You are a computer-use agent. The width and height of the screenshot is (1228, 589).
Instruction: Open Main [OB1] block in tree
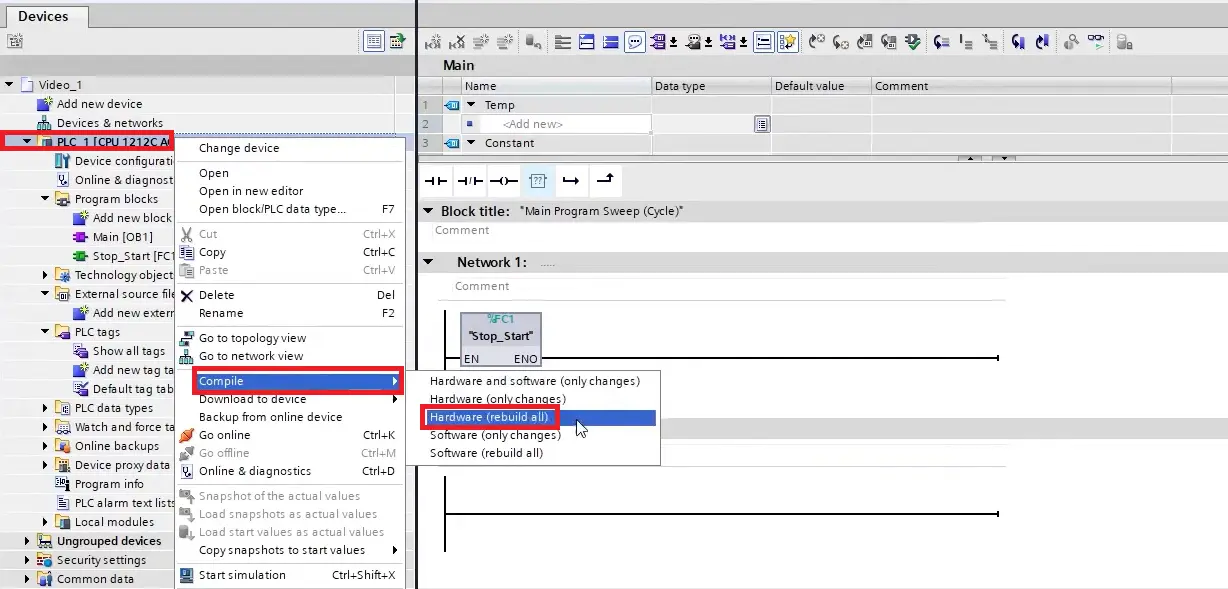tap(120, 237)
